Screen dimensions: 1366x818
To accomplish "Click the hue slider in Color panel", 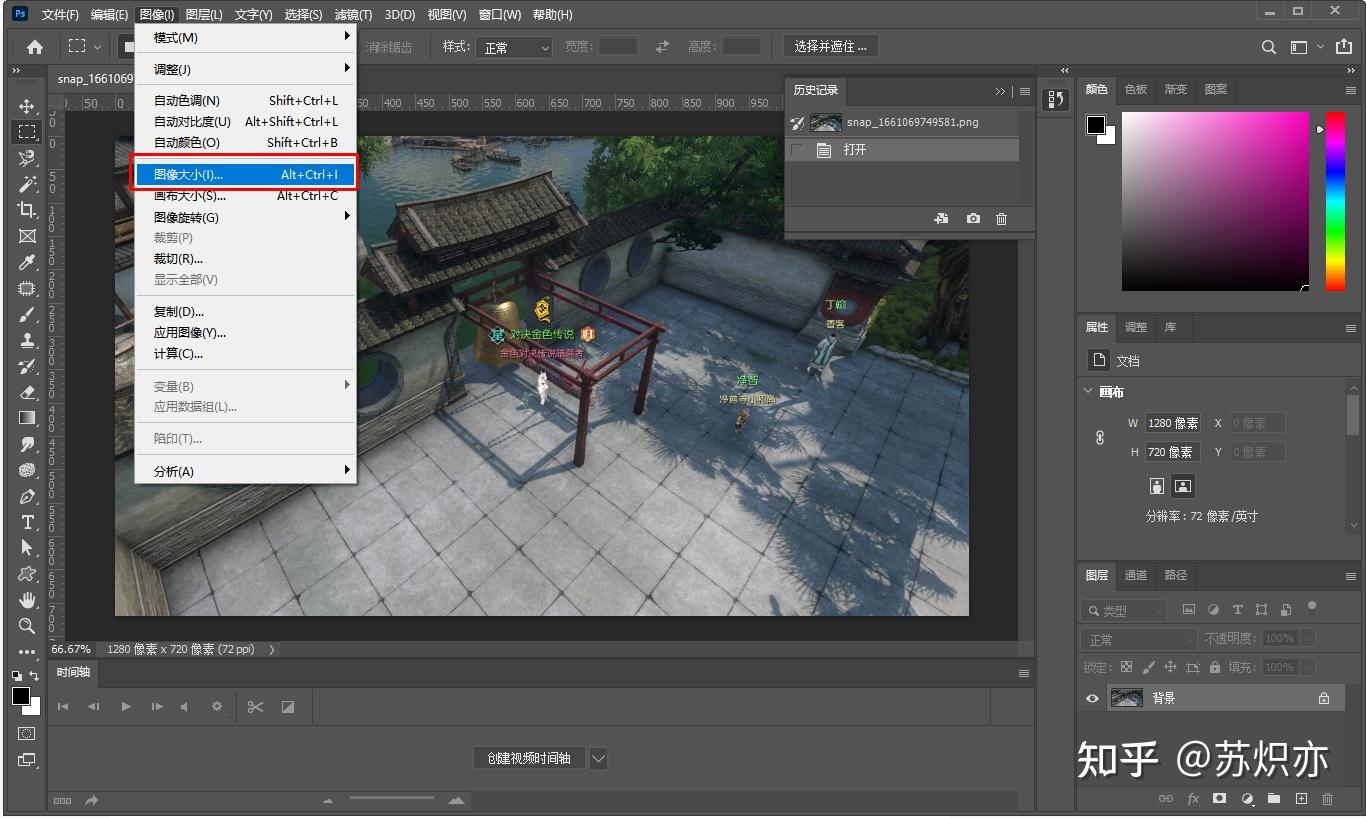I will click(x=1335, y=201).
